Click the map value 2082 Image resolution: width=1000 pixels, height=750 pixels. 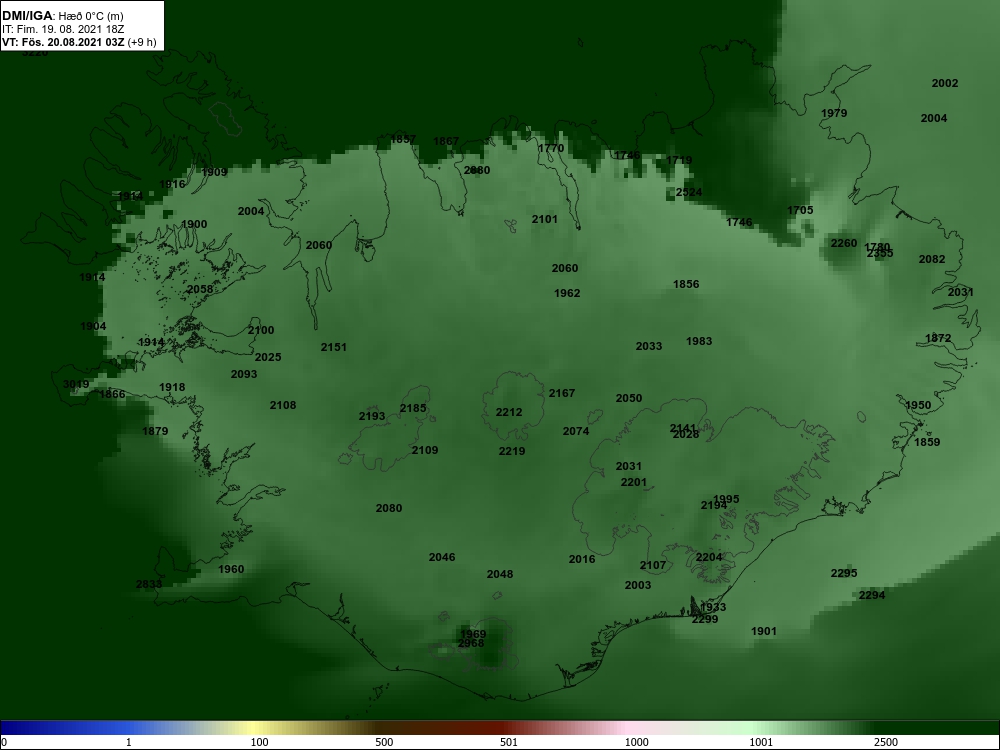(932, 259)
